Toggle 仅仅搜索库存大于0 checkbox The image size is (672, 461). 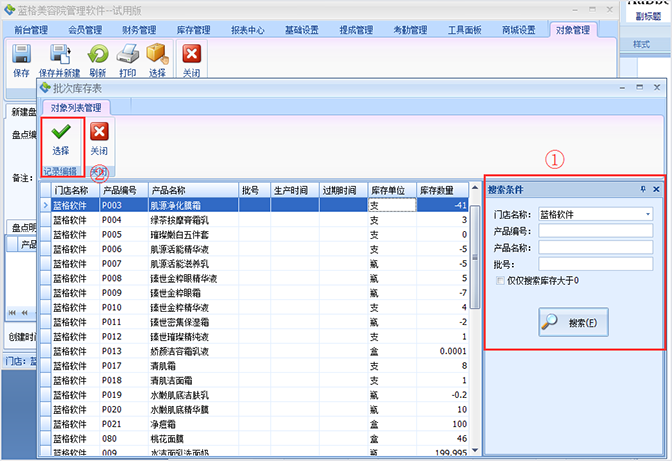500,281
